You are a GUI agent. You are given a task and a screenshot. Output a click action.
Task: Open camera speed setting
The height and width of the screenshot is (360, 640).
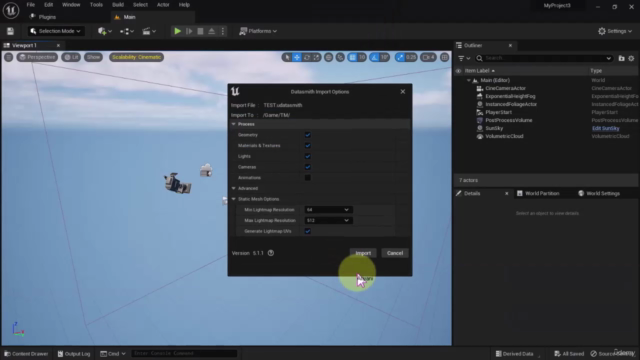pyautogui.click(x=428, y=58)
